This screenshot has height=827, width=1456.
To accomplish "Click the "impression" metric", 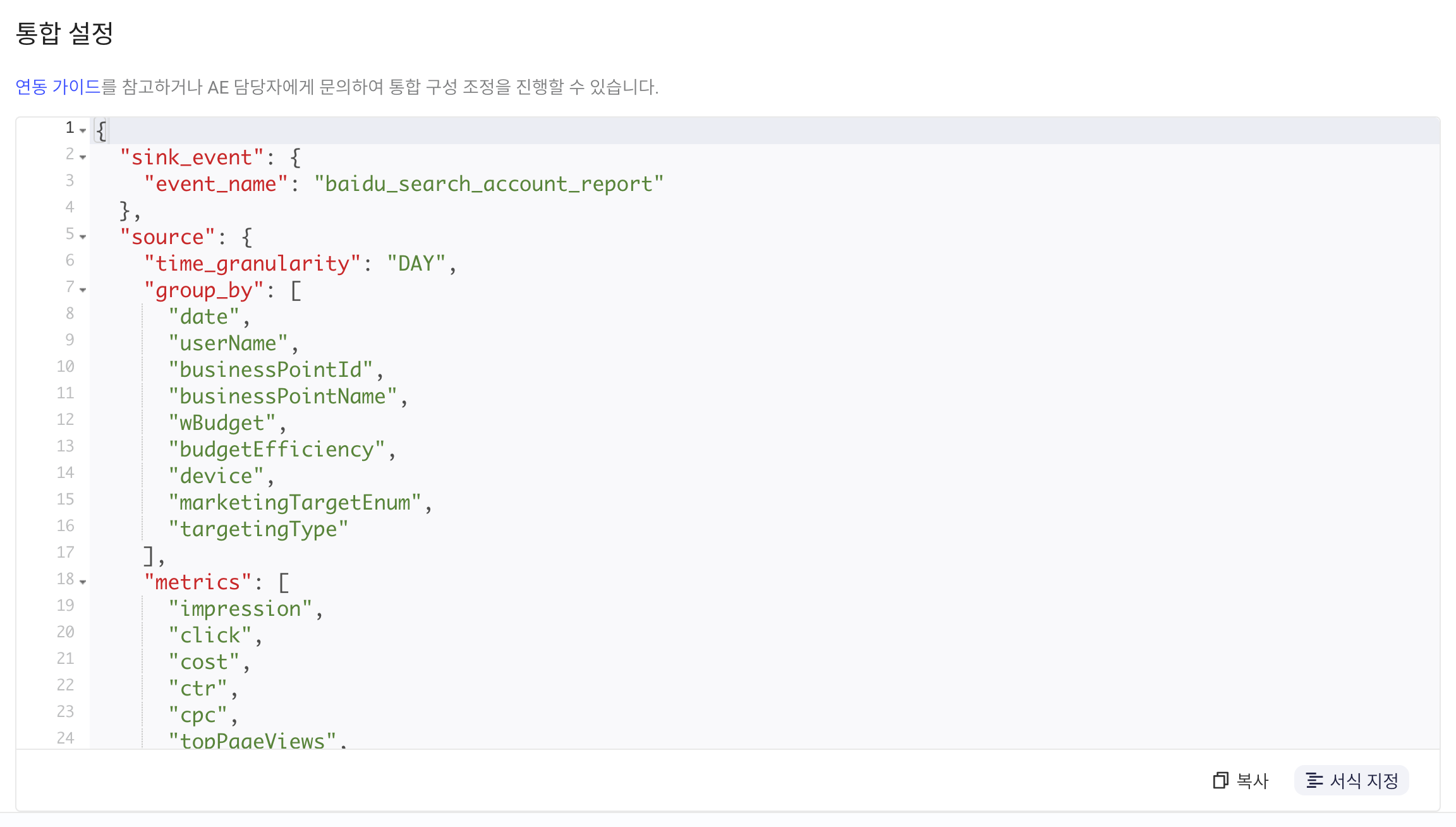I will (240, 609).
